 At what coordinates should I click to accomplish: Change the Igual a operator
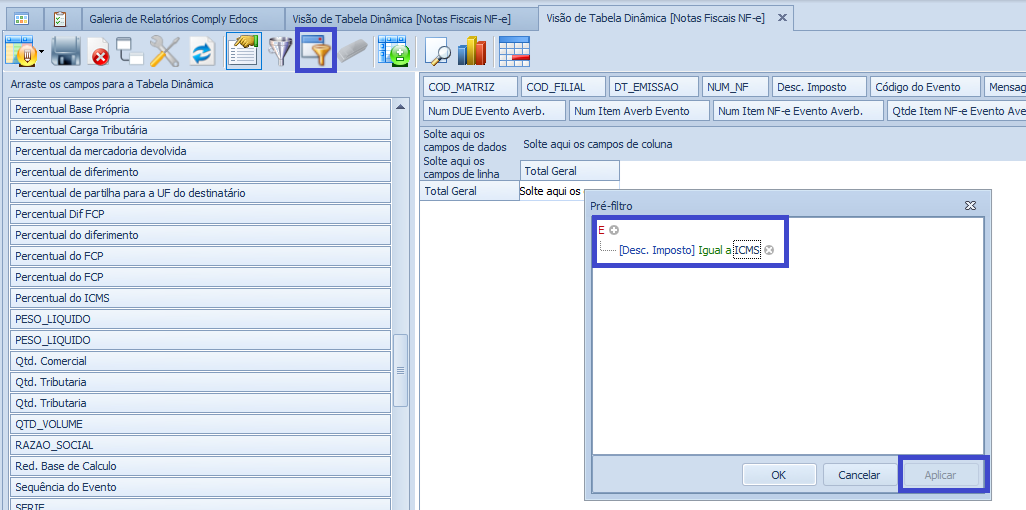click(x=715, y=250)
